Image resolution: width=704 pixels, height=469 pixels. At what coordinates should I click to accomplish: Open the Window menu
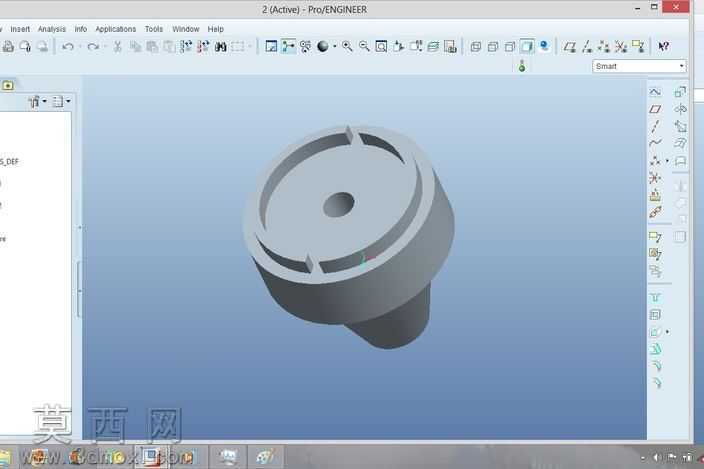[x=186, y=29]
